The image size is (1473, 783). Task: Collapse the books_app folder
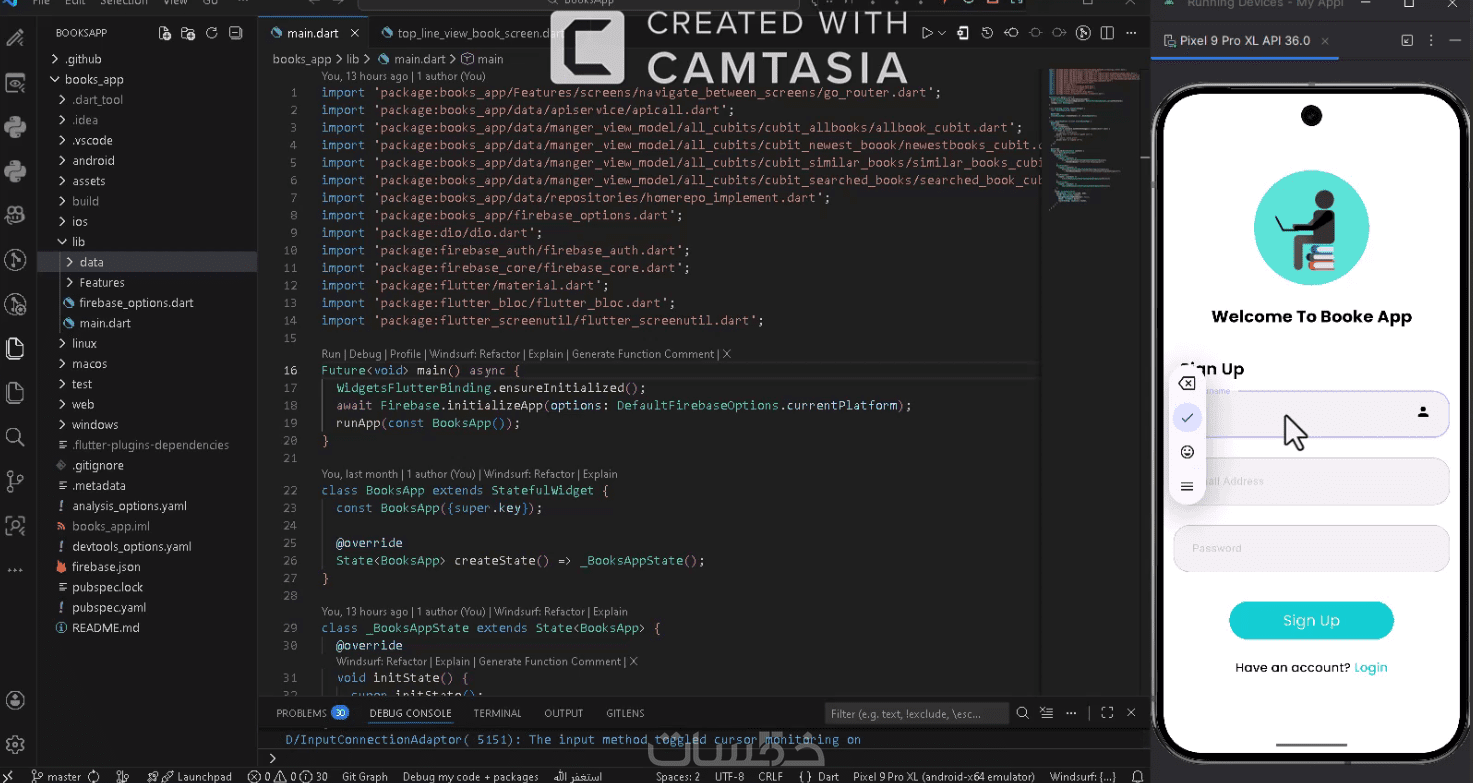click(x=94, y=79)
